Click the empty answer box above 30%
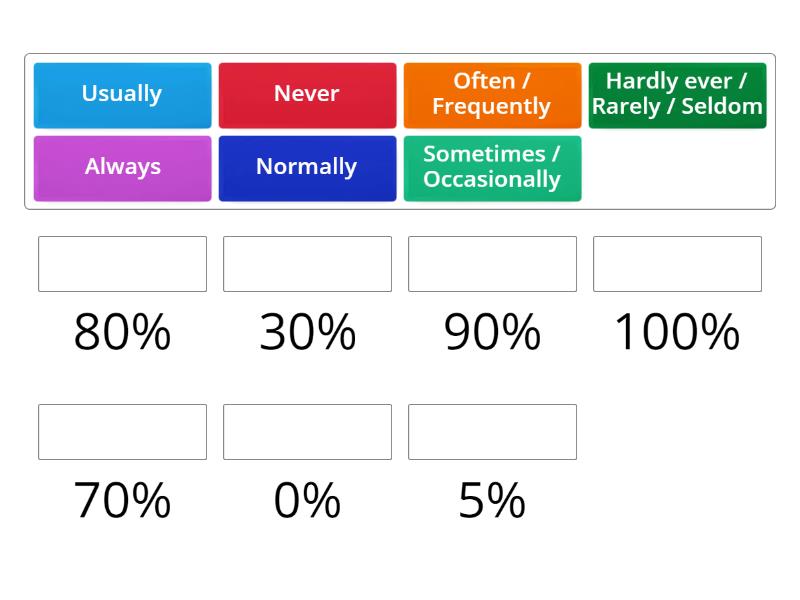Screen dimensions: 800x600 click(307, 264)
